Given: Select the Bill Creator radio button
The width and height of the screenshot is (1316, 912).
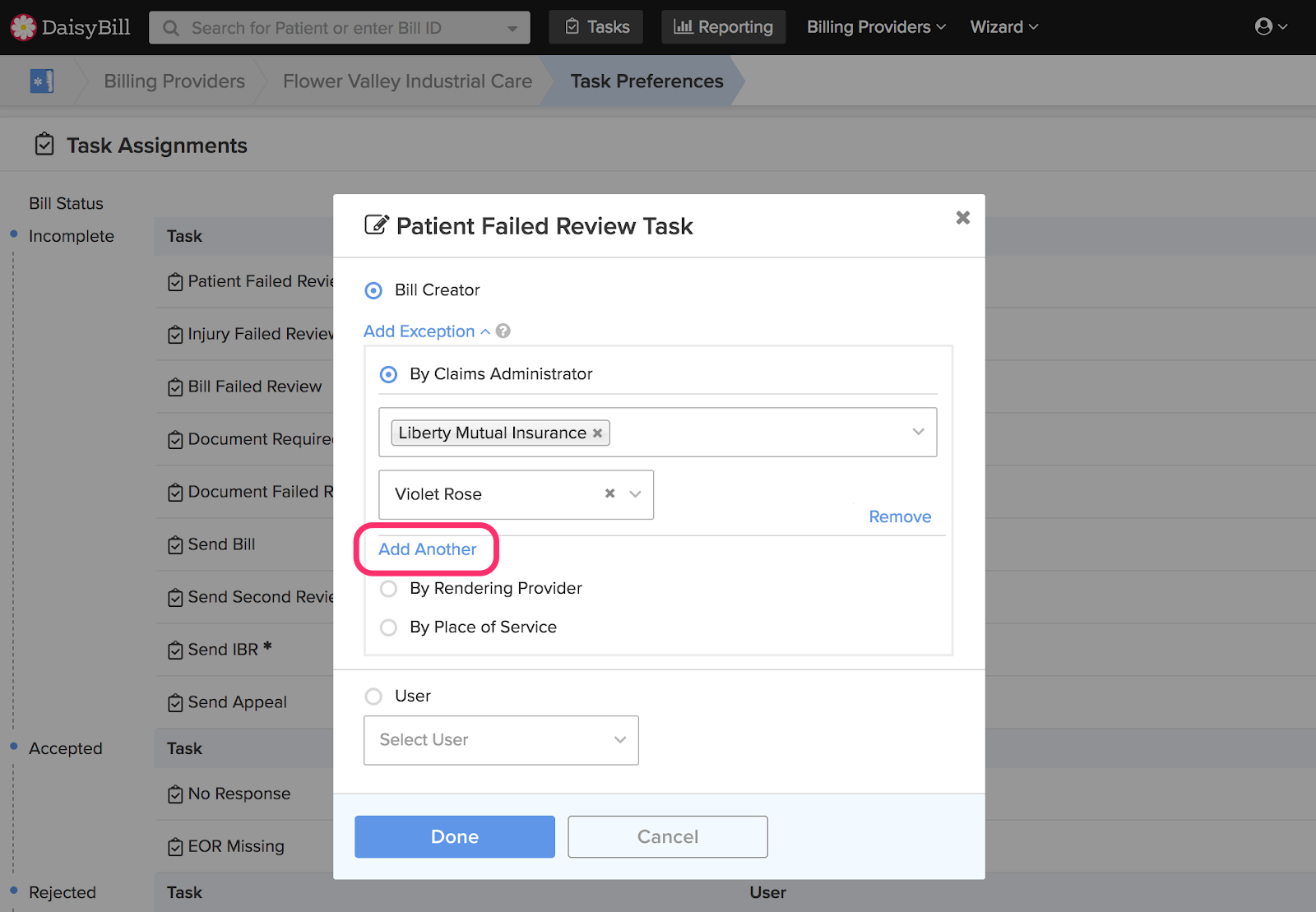Looking at the screenshot, I should pos(373,290).
